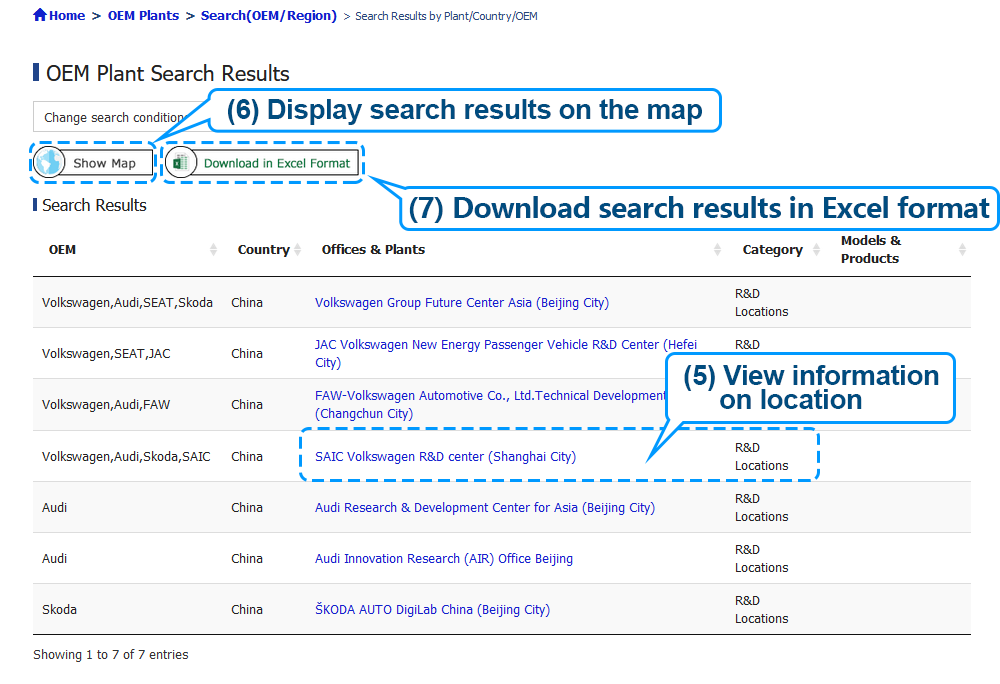The height and width of the screenshot is (684, 1000).
Task: Select Volkswagen,Audi,FAW OEM cell
Action: tap(106, 405)
